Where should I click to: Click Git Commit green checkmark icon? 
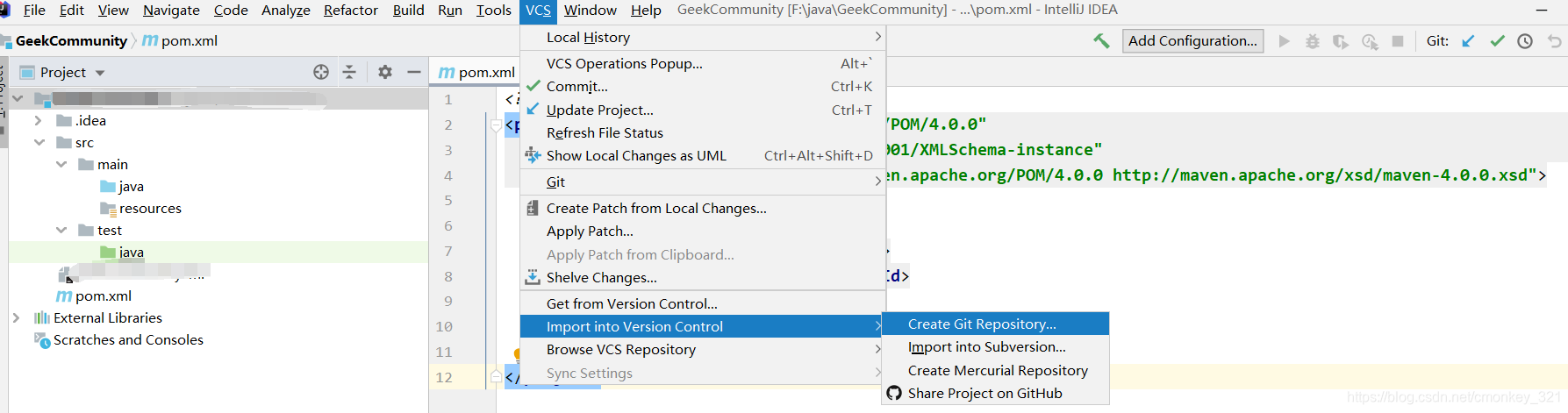coord(1497,41)
